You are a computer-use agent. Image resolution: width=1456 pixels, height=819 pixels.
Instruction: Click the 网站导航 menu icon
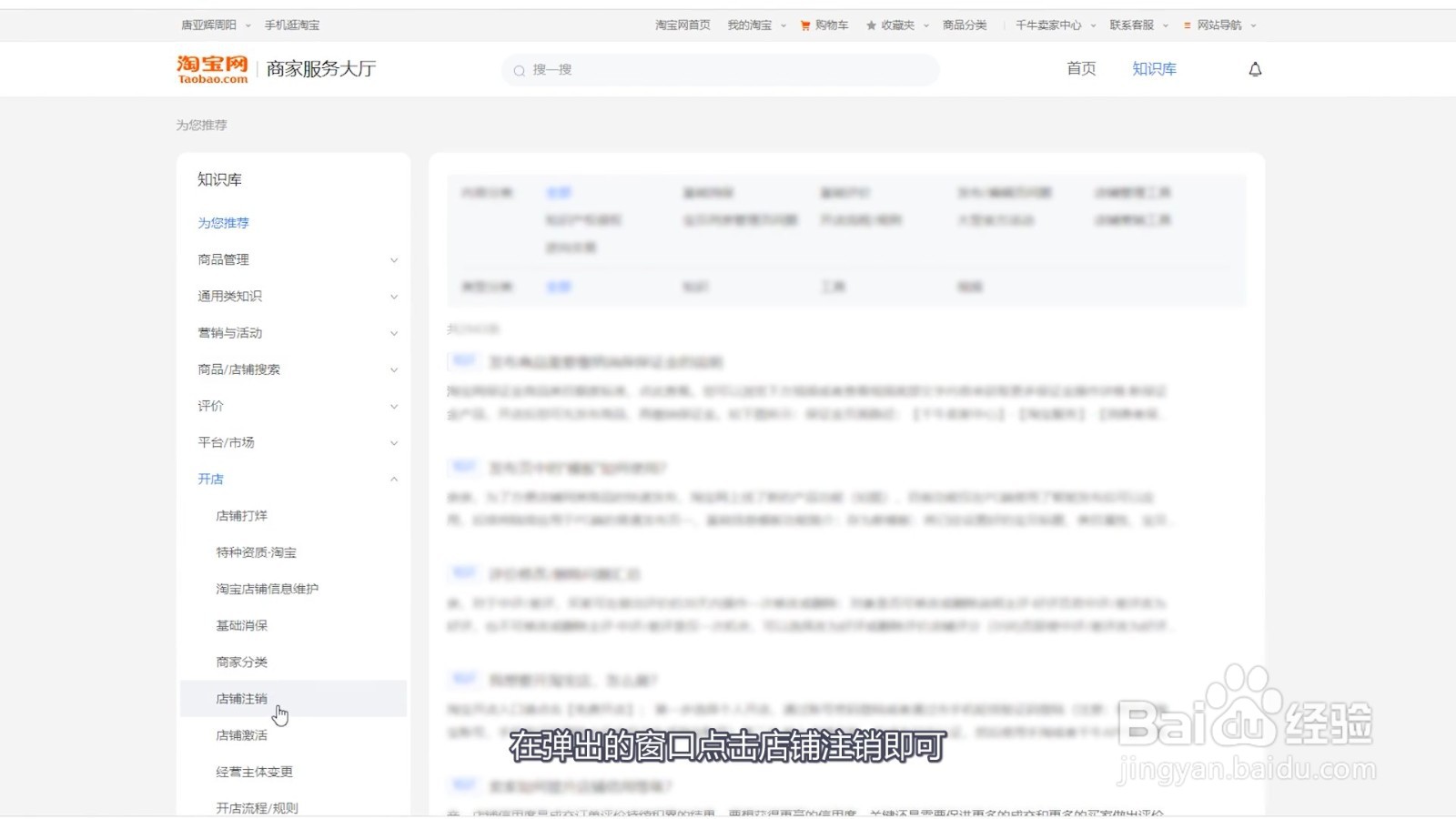tap(1188, 25)
